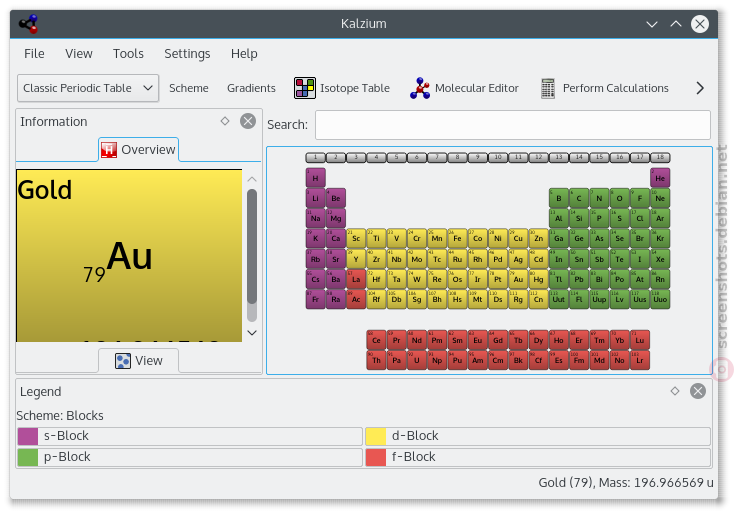
Task: Click the Overview tab hydrogen icon
Action: point(109,150)
